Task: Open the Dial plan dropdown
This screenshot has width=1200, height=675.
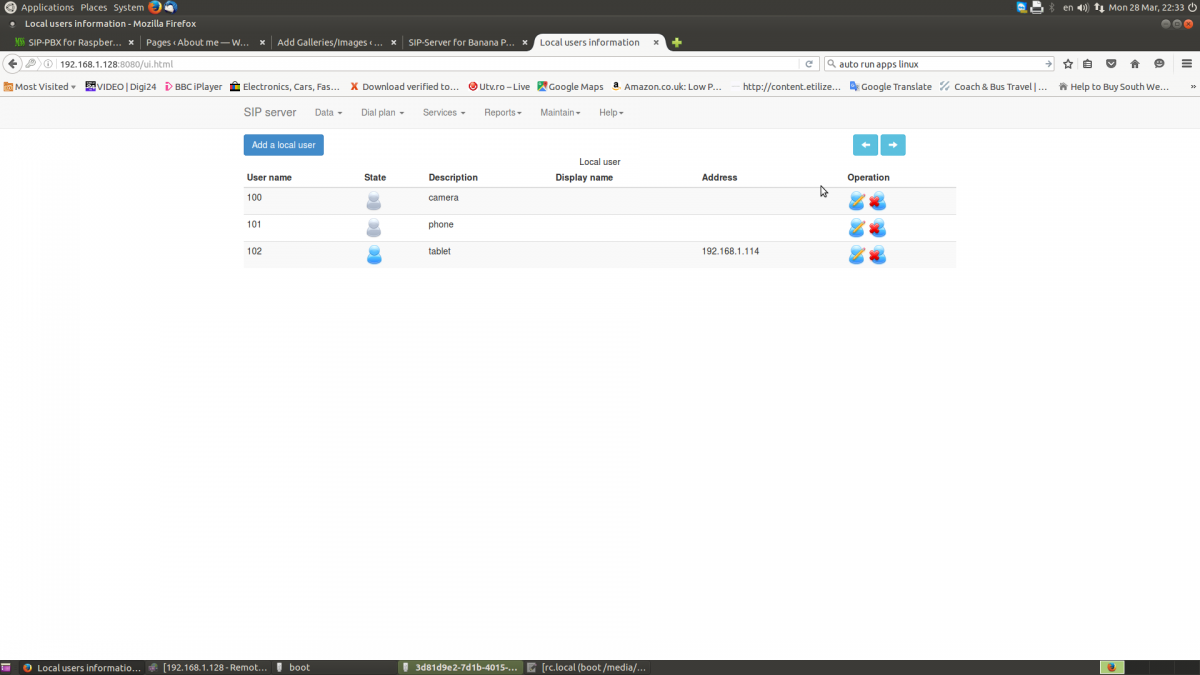Action: (x=382, y=113)
